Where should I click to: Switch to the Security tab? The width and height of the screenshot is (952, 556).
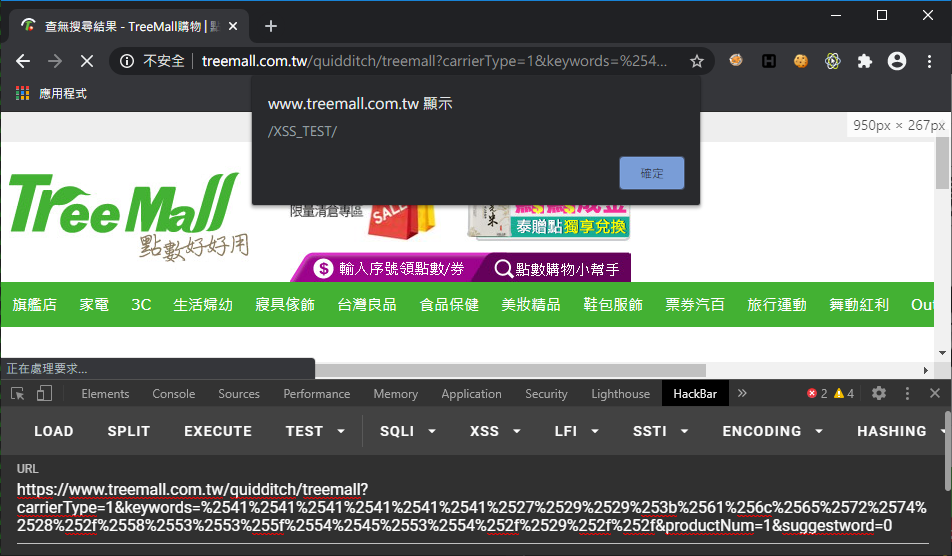click(x=546, y=394)
